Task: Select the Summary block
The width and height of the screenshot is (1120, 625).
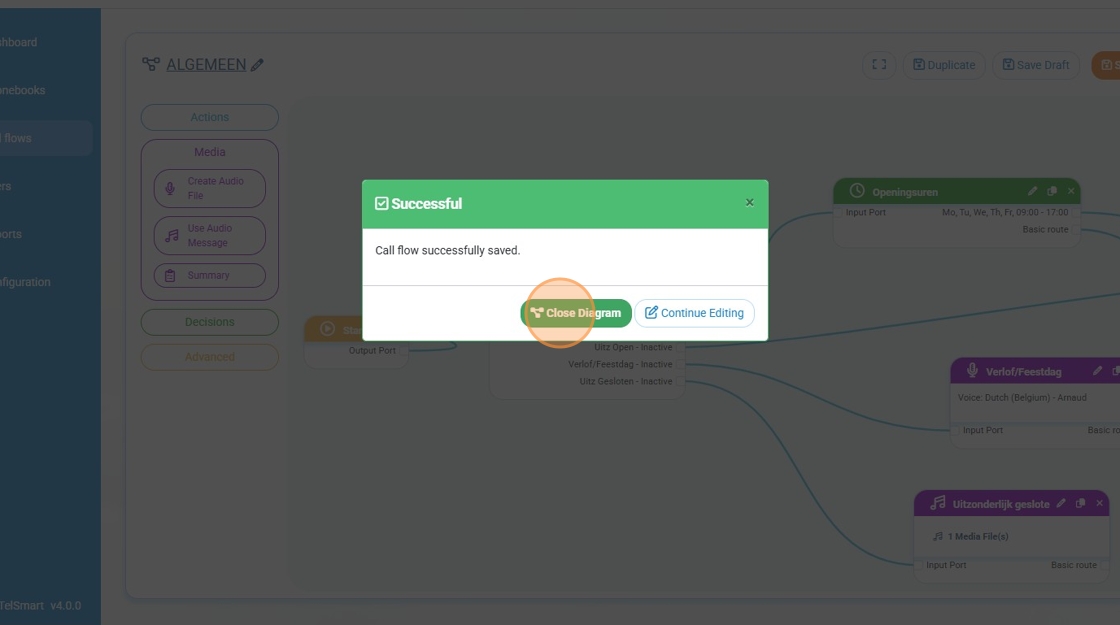Action: click(209, 275)
